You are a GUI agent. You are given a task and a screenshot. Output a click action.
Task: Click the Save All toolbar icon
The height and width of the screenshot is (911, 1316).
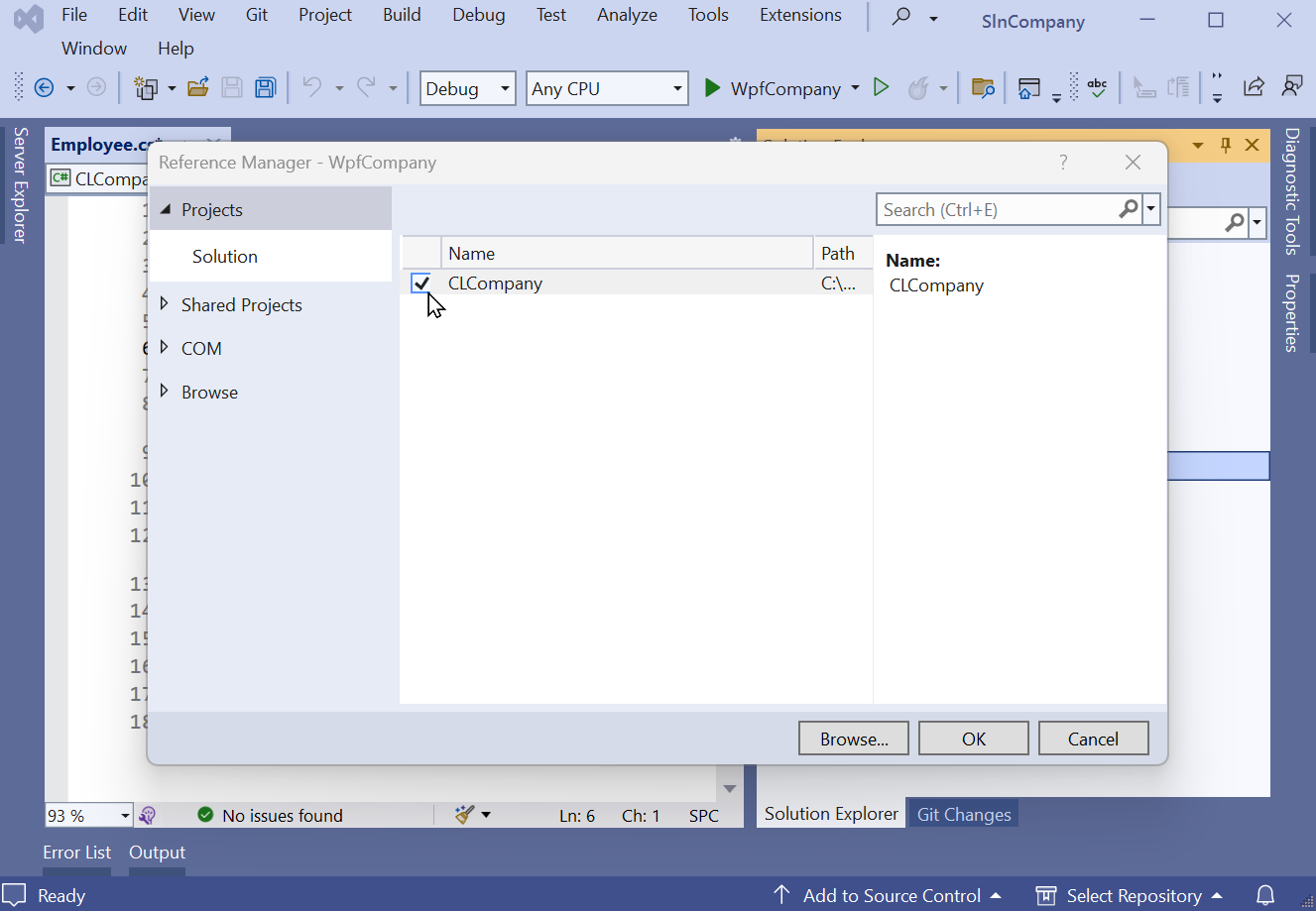point(265,88)
